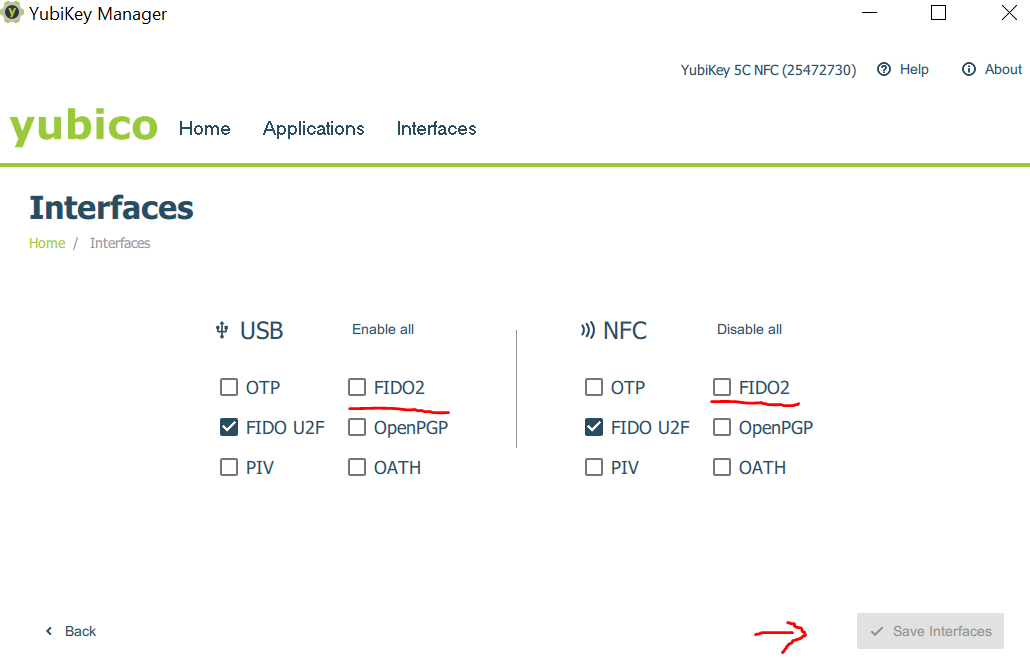Uncheck USB FIDO U2F
This screenshot has height=659, width=1030.
click(229, 427)
